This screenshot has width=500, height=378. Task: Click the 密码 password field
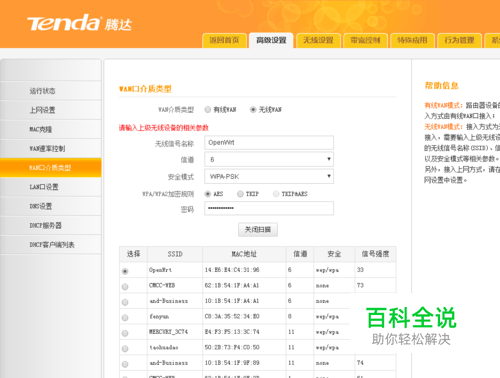click(x=269, y=208)
